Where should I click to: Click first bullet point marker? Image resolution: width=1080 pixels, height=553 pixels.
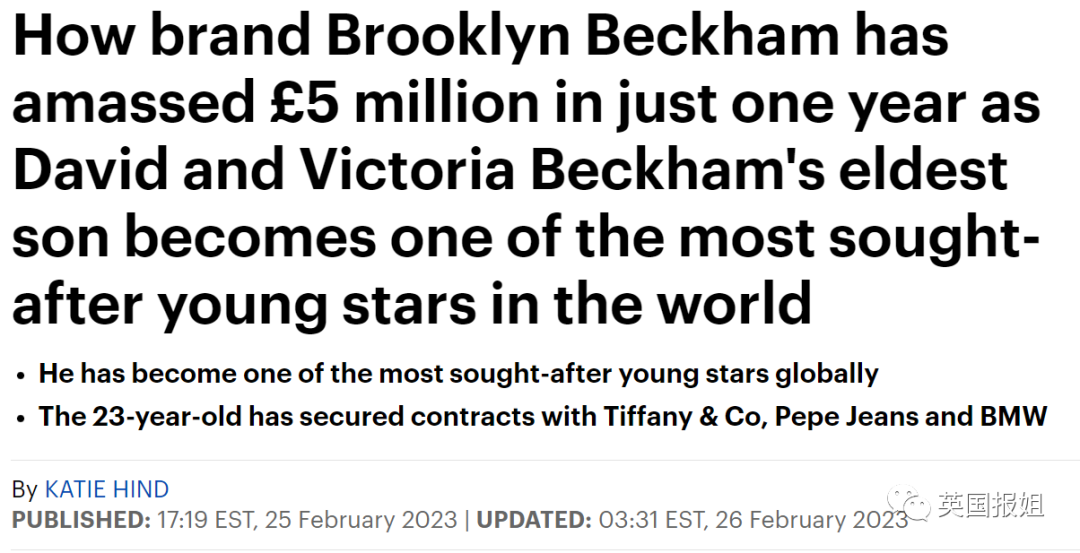pyautogui.click(x=22, y=376)
